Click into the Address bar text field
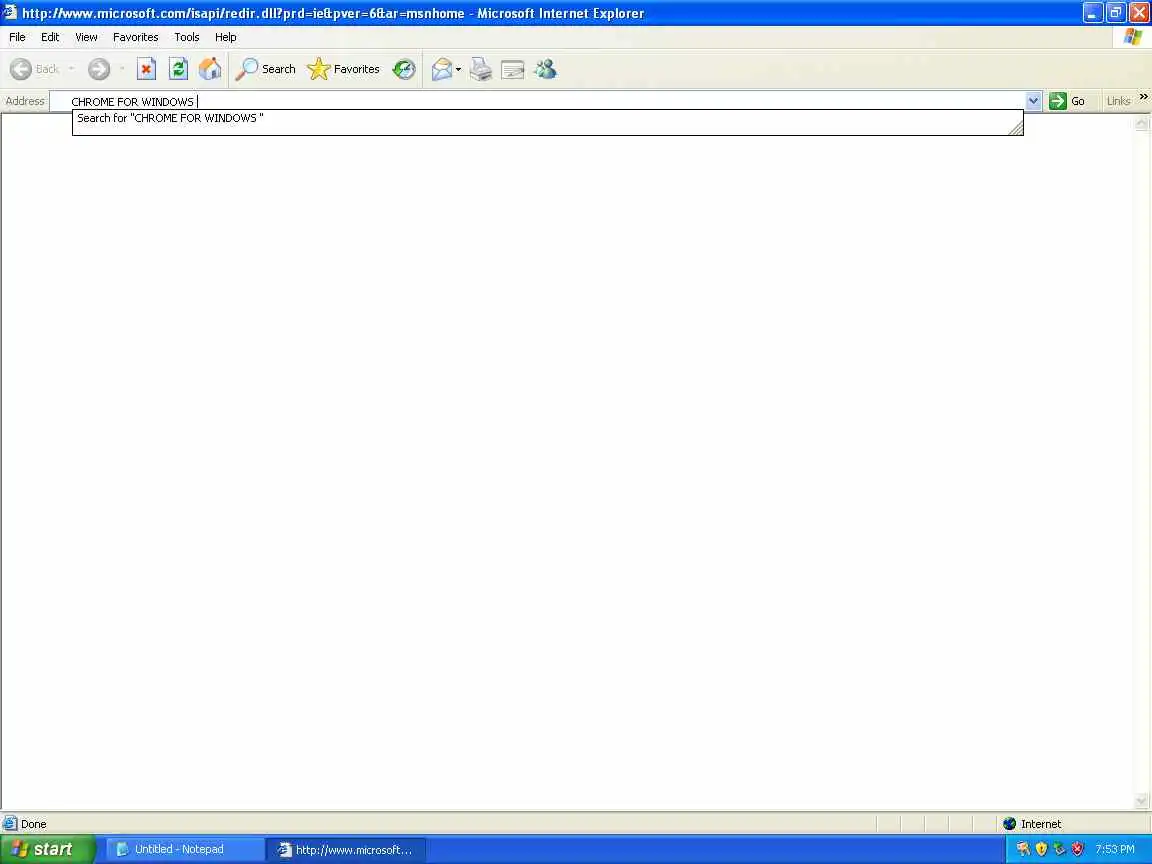This screenshot has width=1152, height=864. coord(537,101)
